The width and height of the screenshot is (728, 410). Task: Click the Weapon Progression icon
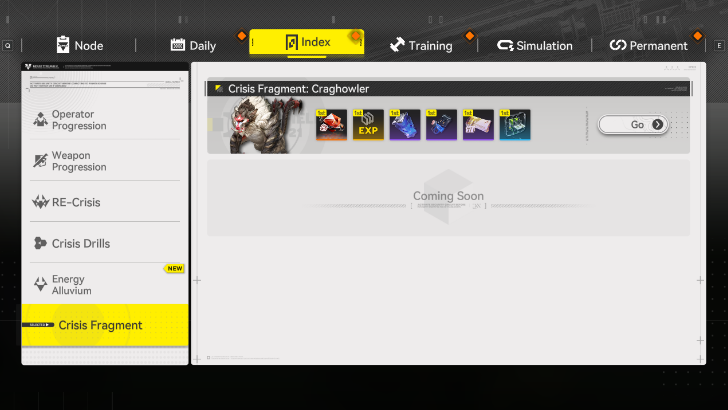pos(40,161)
